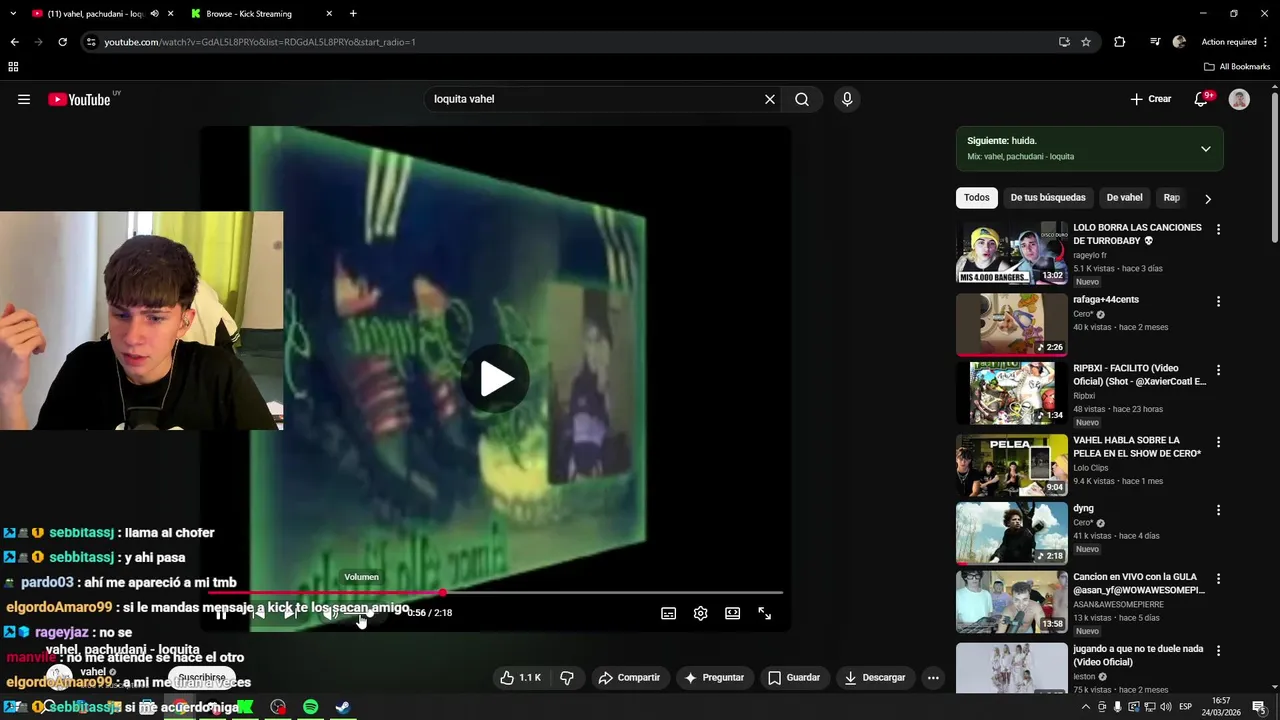Image resolution: width=1280 pixels, height=720 pixels.
Task: Open the media controls icon in toolbar
Action: click(x=1155, y=42)
